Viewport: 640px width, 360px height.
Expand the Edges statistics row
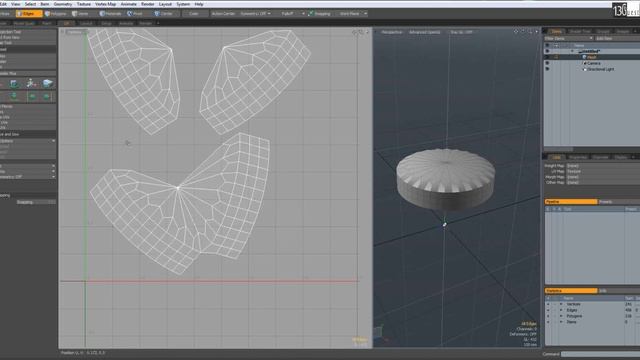click(561, 310)
